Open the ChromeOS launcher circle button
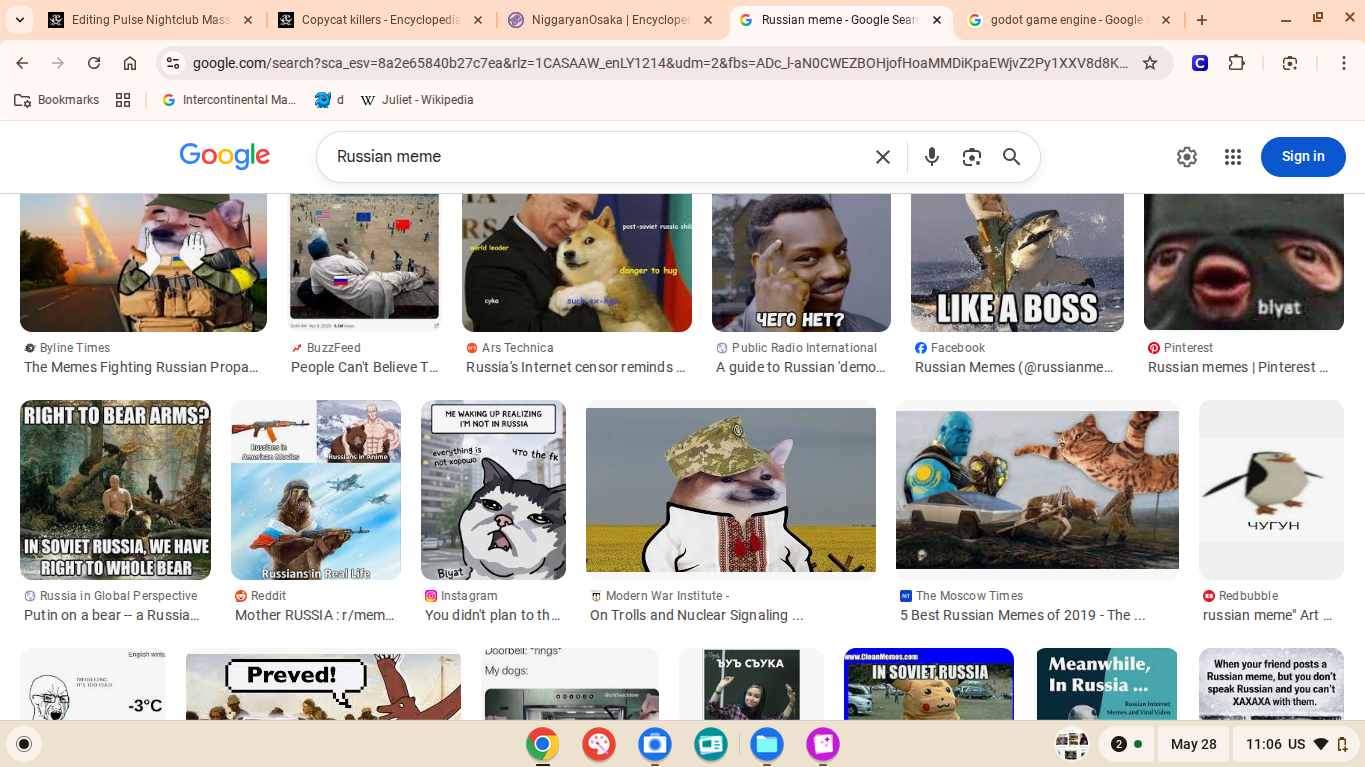The image size is (1365, 767). [24, 744]
